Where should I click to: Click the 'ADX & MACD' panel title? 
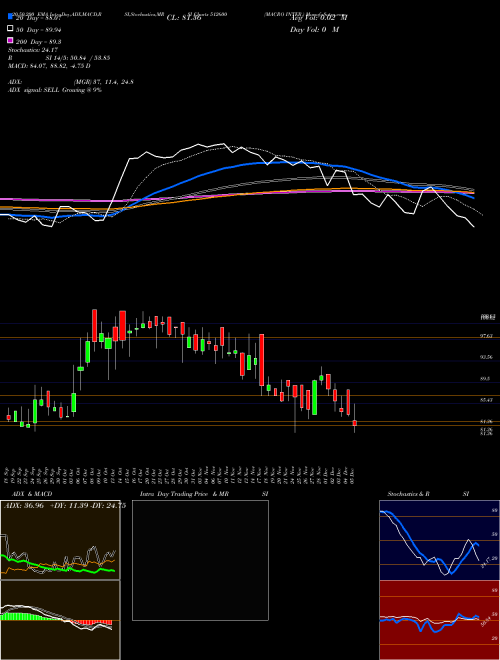(32, 494)
